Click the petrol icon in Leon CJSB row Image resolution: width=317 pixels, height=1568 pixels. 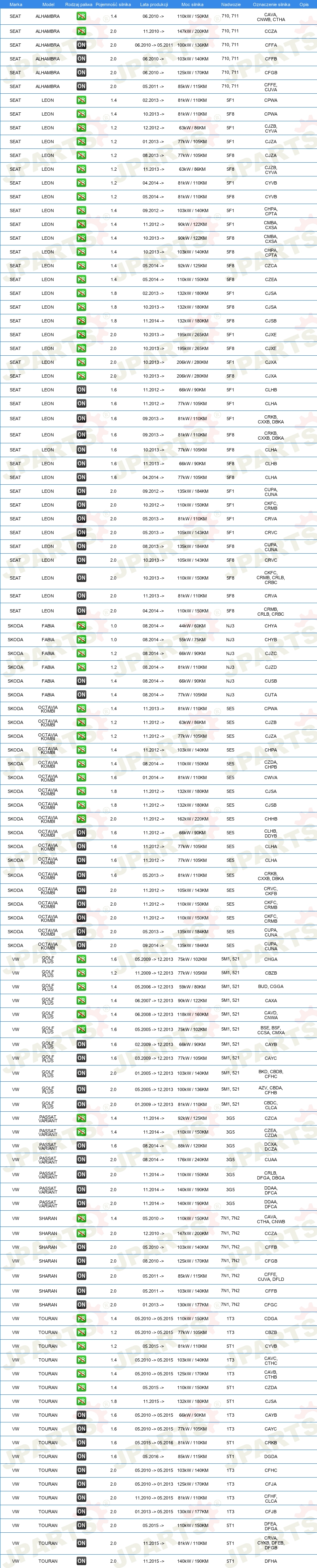tap(81, 321)
